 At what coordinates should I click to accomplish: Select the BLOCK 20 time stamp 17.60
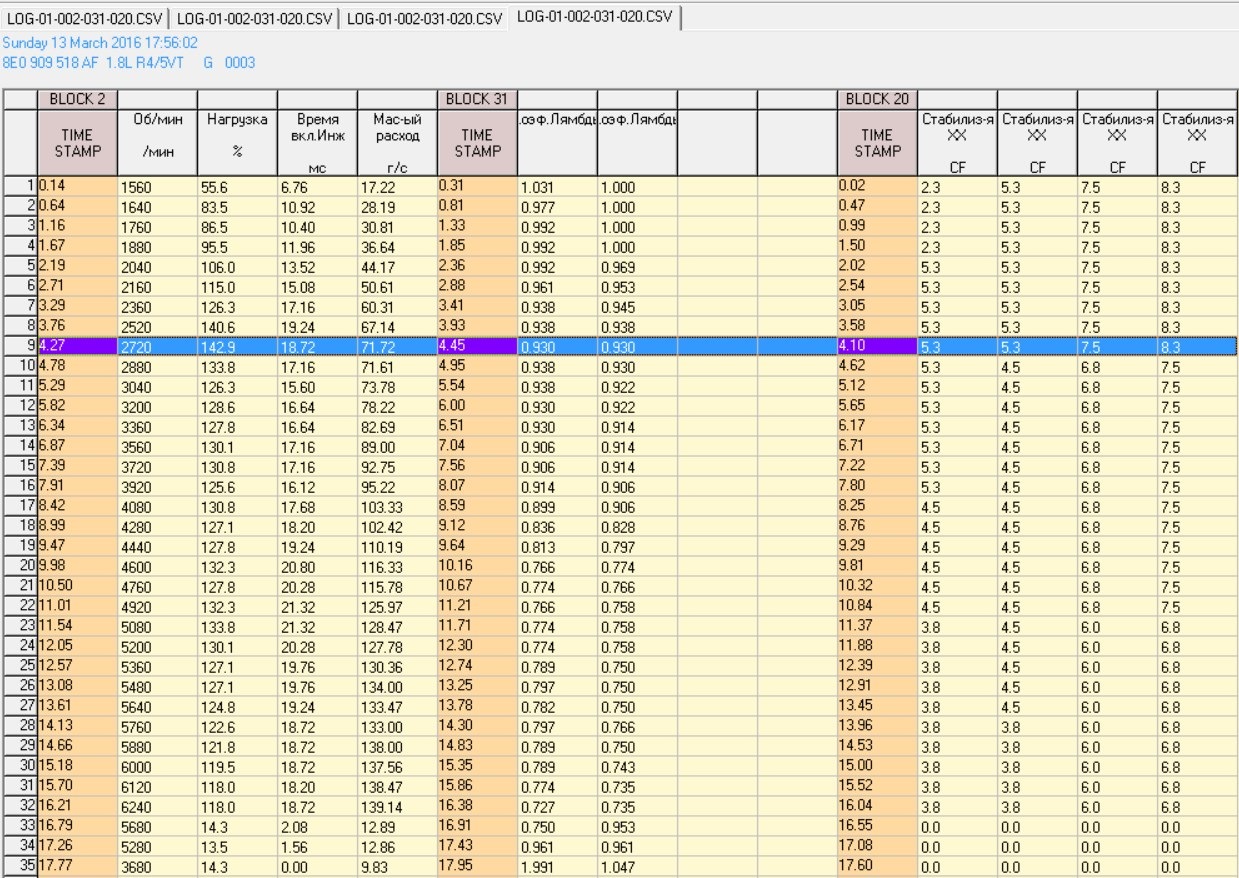tap(877, 867)
